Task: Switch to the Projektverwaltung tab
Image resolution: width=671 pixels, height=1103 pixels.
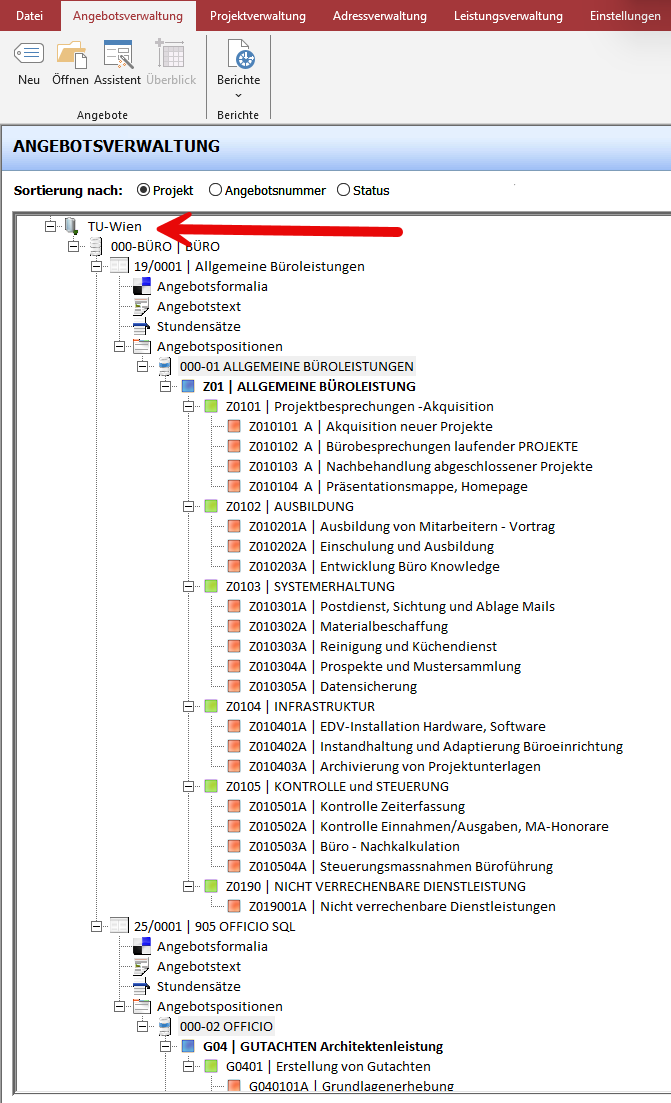Action: tap(259, 16)
